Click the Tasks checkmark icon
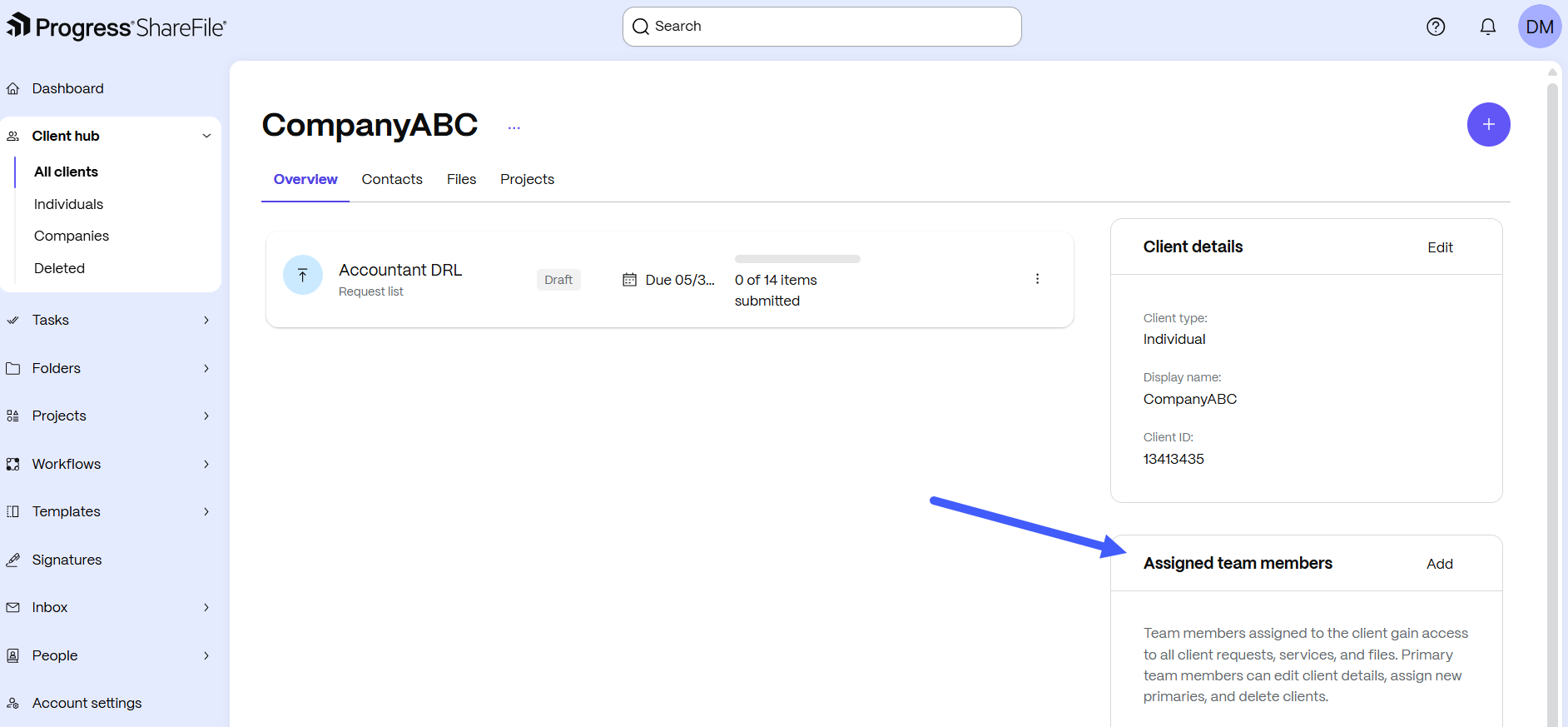Image resolution: width=1568 pixels, height=727 pixels. click(13, 320)
